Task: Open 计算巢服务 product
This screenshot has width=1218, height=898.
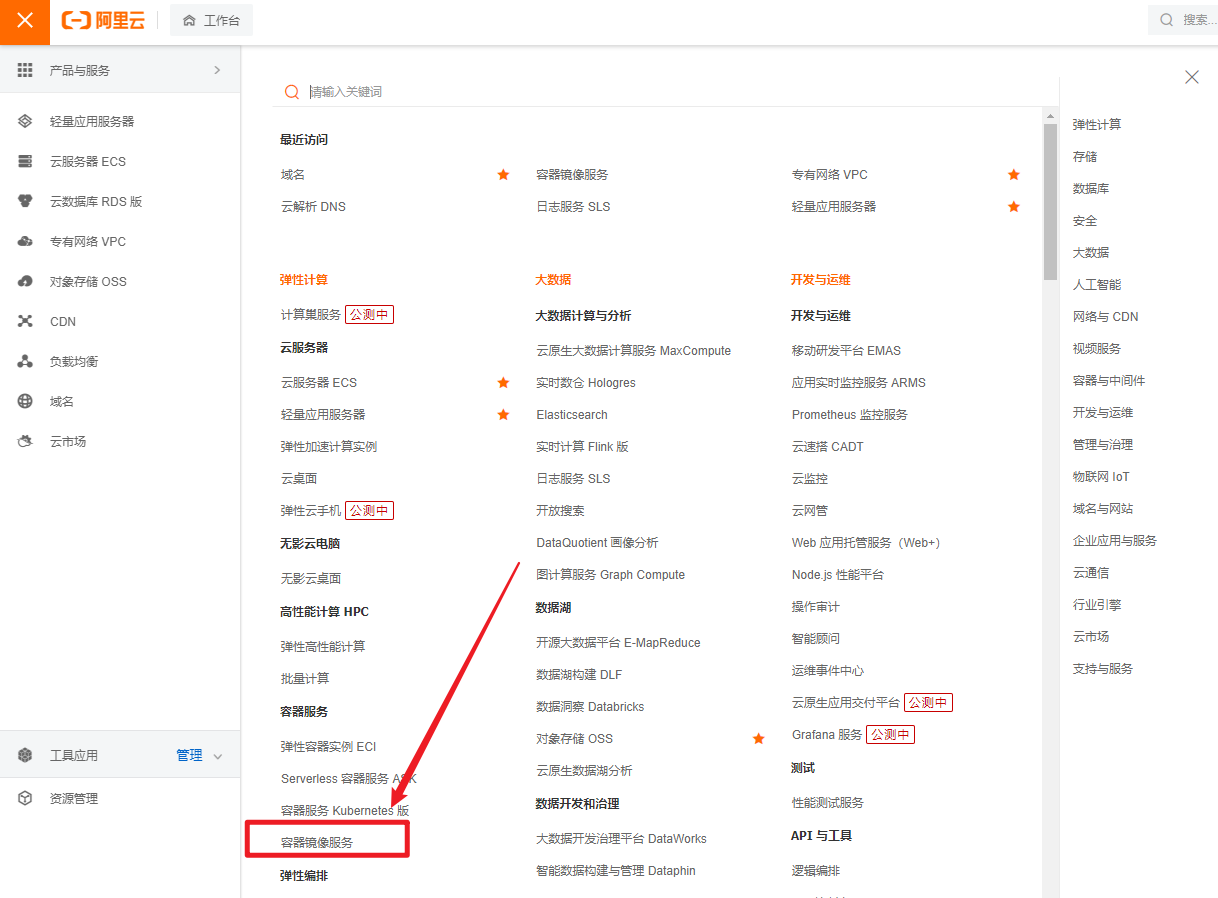Action: pyautogui.click(x=311, y=314)
